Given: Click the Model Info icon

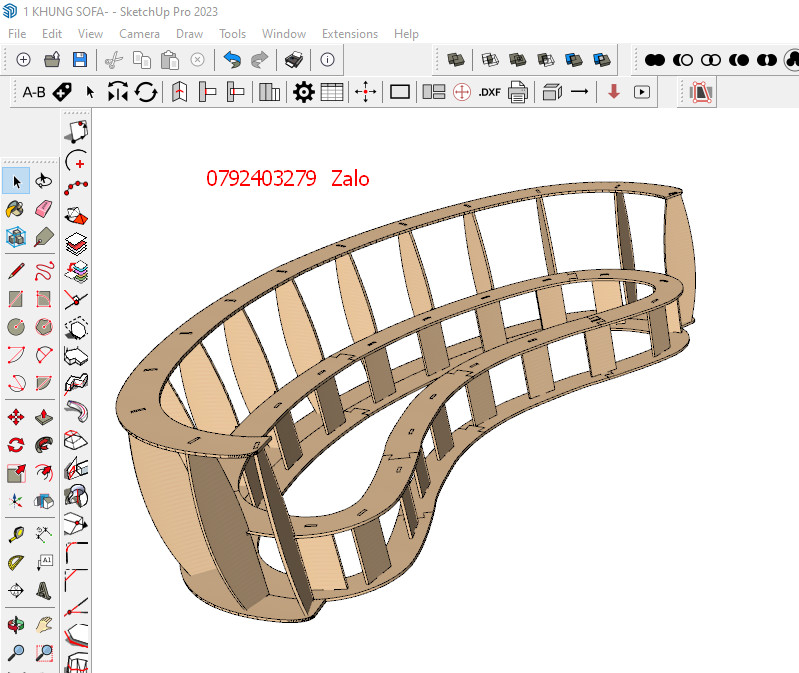Looking at the screenshot, I should pyautogui.click(x=327, y=60).
